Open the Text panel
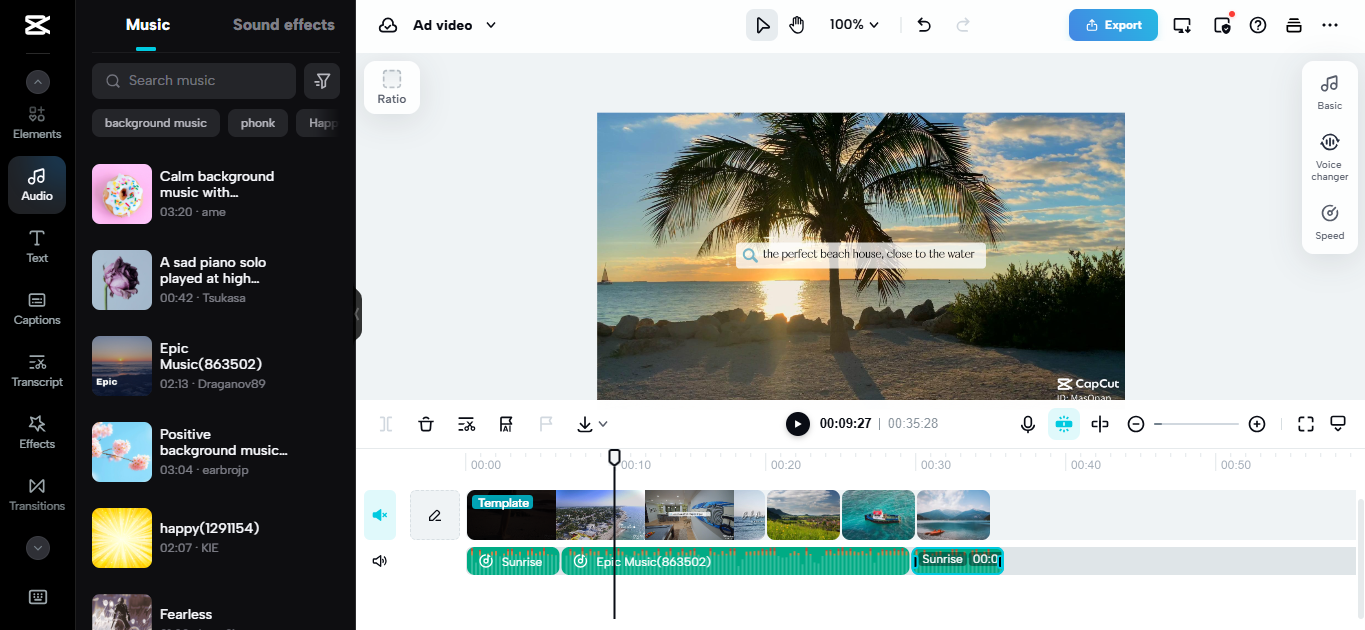Viewport: 1365px width, 630px height. (37, 246)
